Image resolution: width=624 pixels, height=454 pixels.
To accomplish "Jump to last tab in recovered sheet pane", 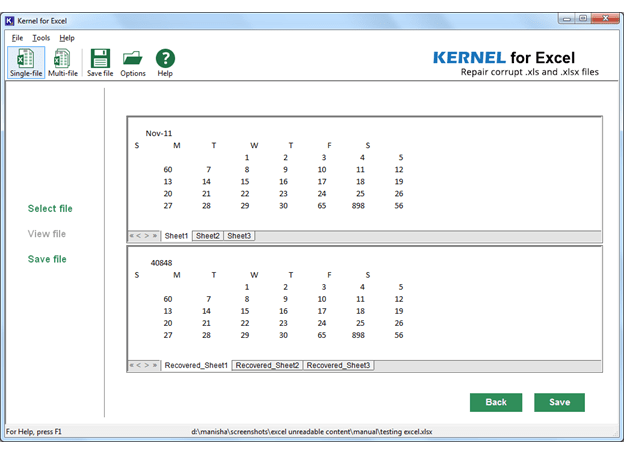I will tap(154, 365).
